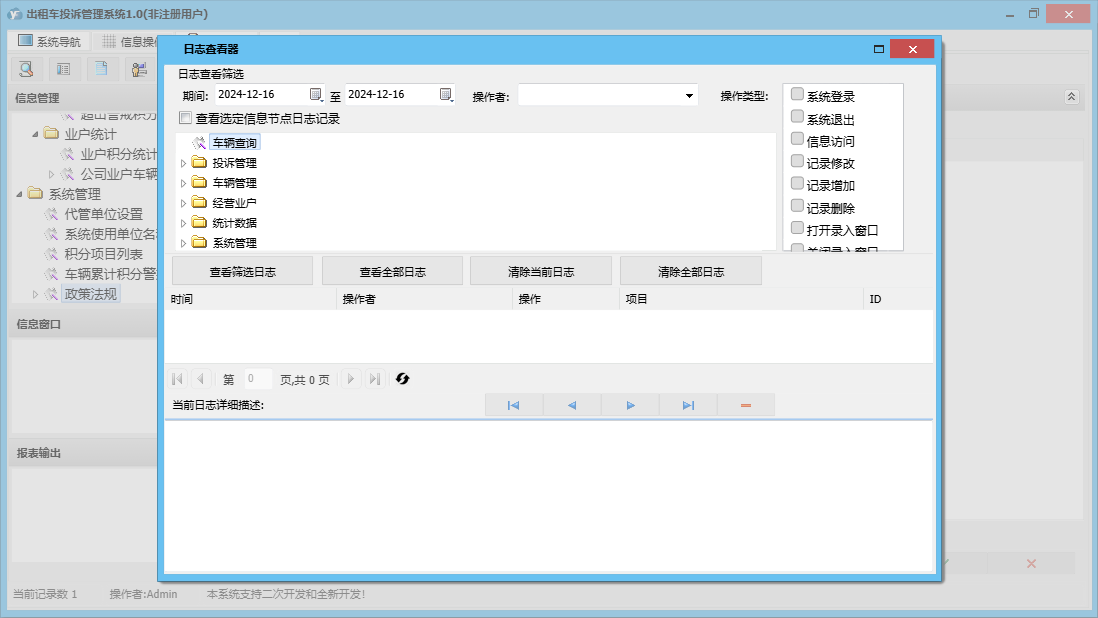Switch to 信息操作 tab
The image size is (1098, 618).
pyautogui.click(x=130, y=41)
